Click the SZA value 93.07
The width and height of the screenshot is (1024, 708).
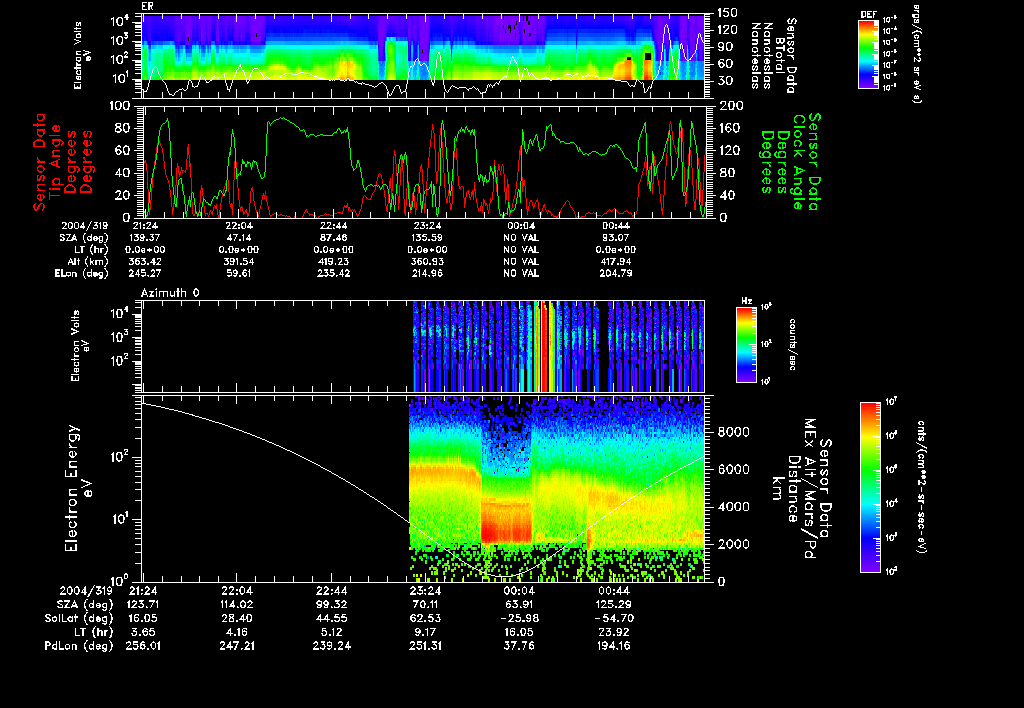point(616,238)
